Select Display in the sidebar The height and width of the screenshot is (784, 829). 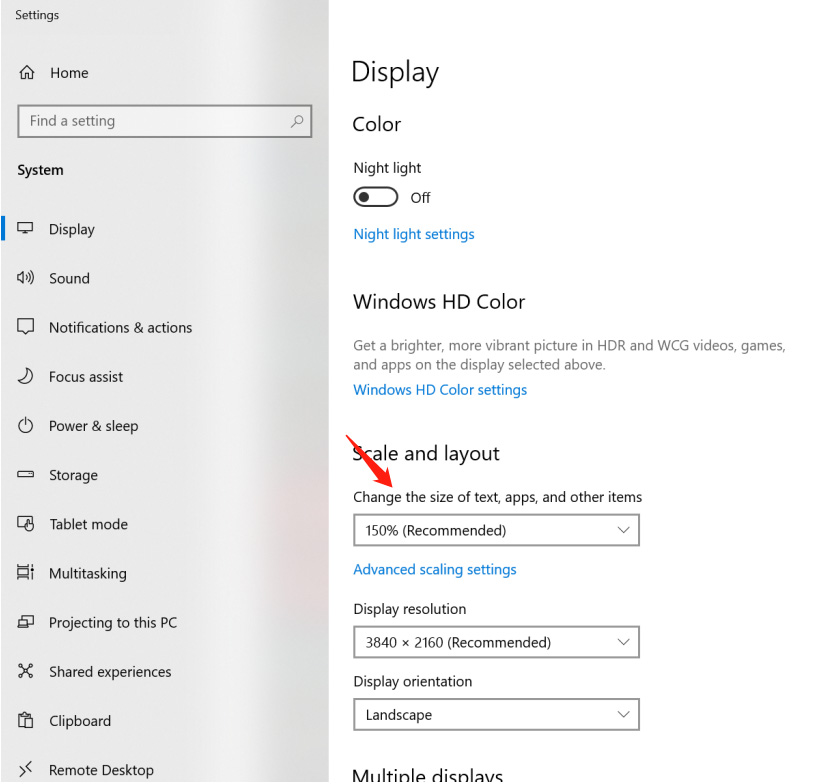(x=72, y=229)
